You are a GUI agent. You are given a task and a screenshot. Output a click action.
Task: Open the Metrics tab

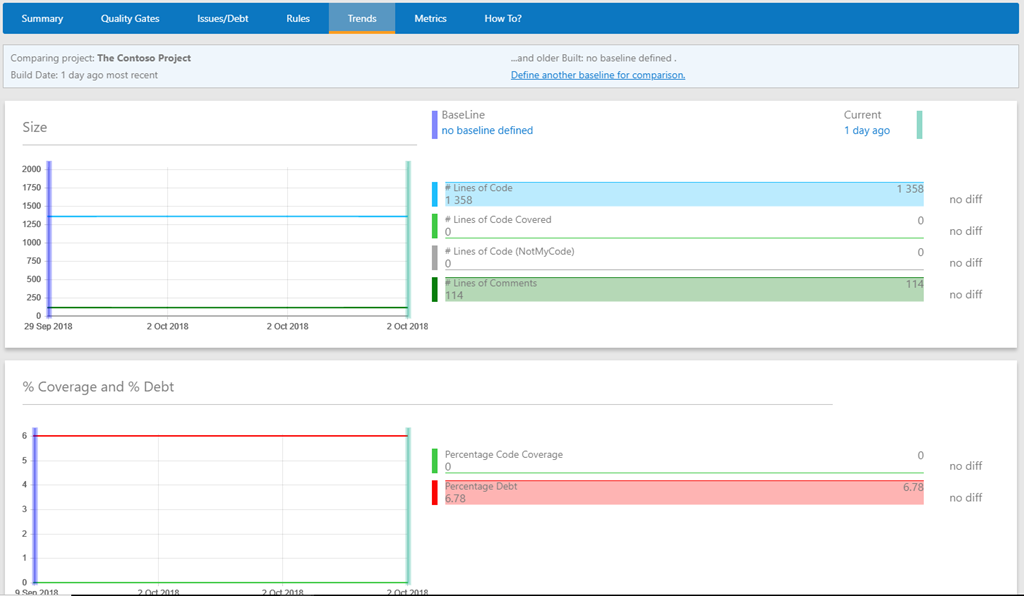(x=430, y=18)
